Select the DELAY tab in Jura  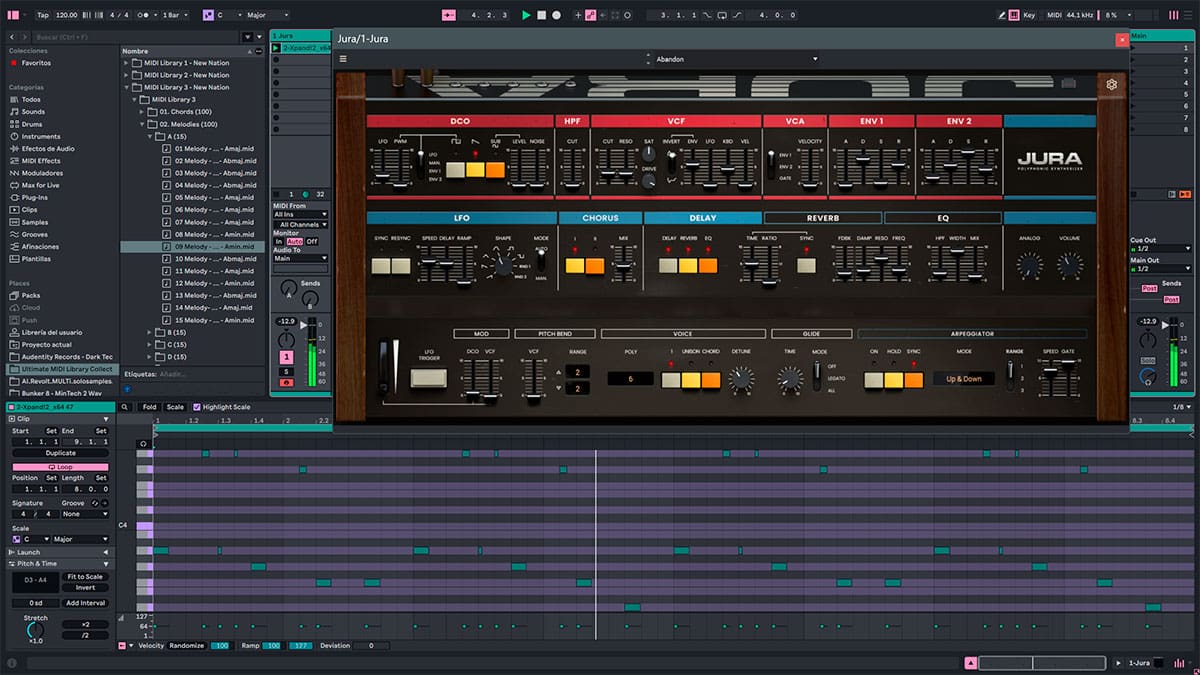[702, 217]
